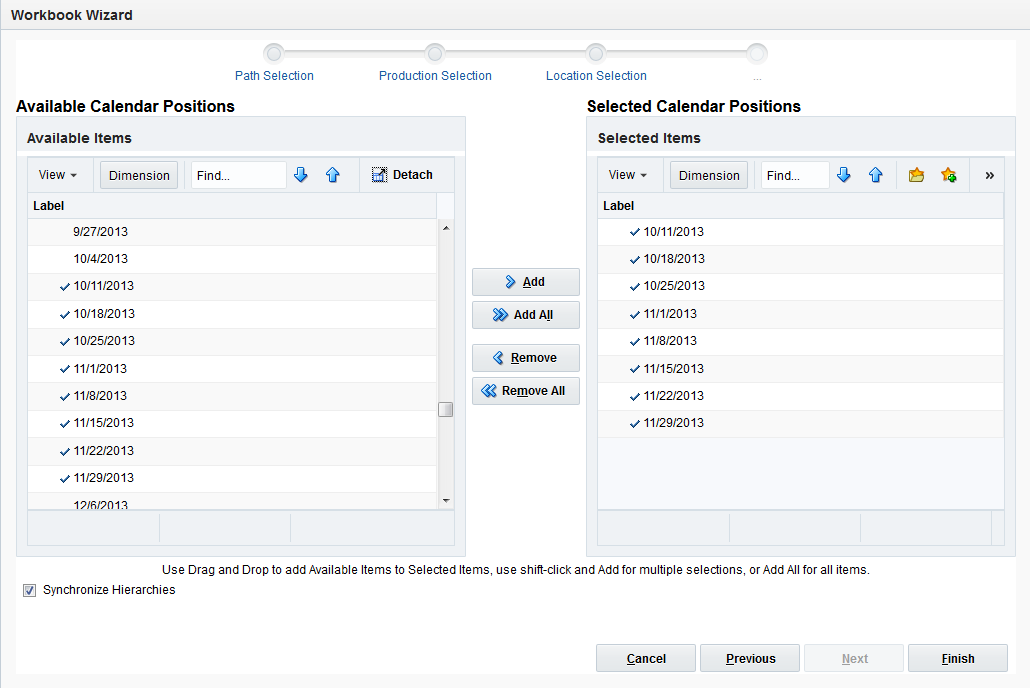Select 10/18/2013 in Available Items
The image size is (1030, 688).
tap(233, 314)
